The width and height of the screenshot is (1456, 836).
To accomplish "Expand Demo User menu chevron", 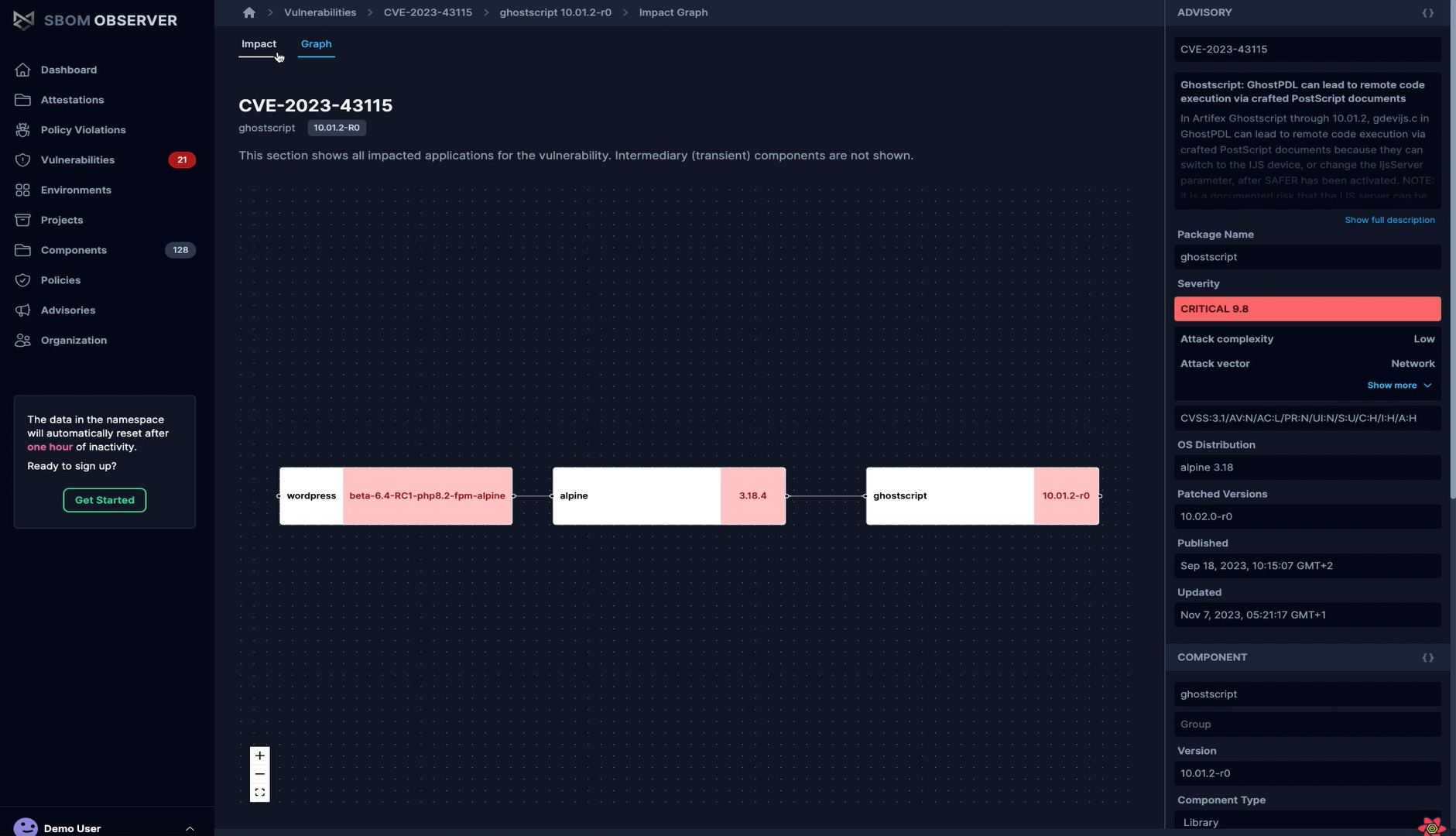I will 190,828.
